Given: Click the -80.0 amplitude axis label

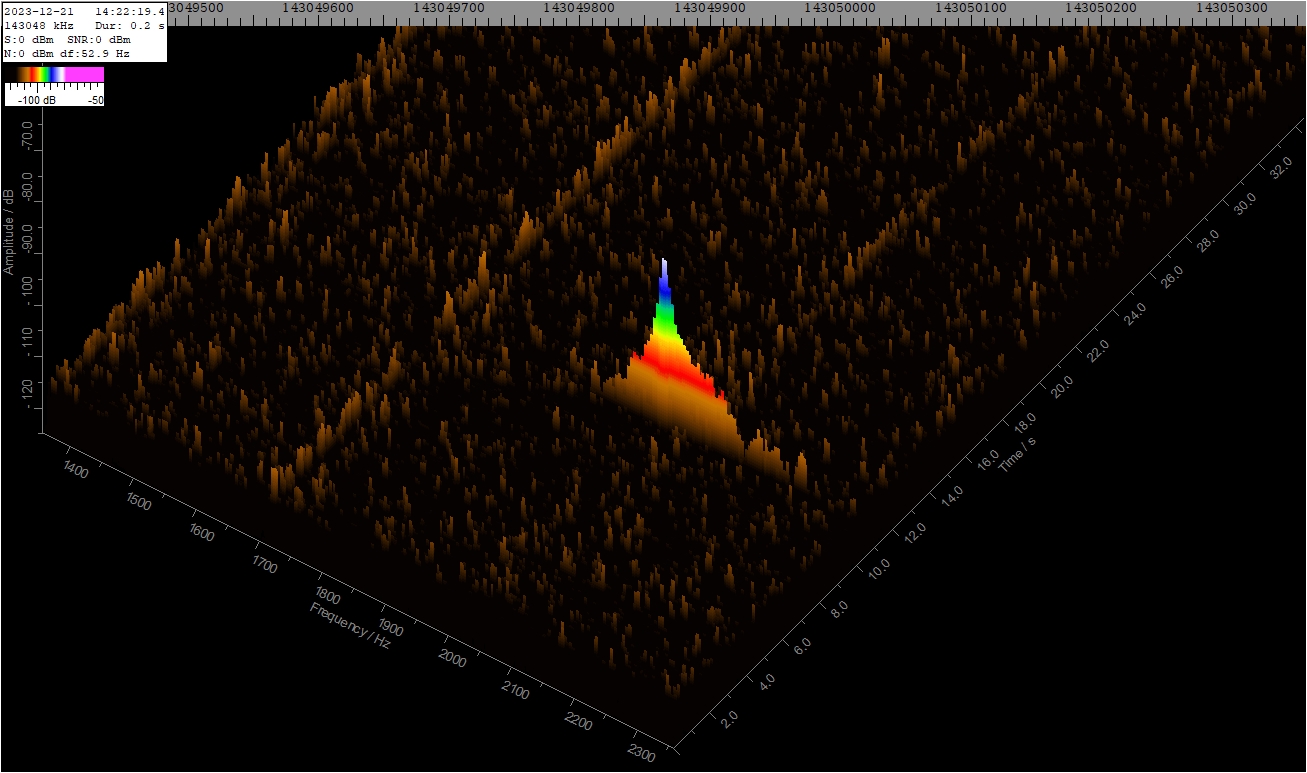Looking at the screenshot, I should [x=25, y=187].
